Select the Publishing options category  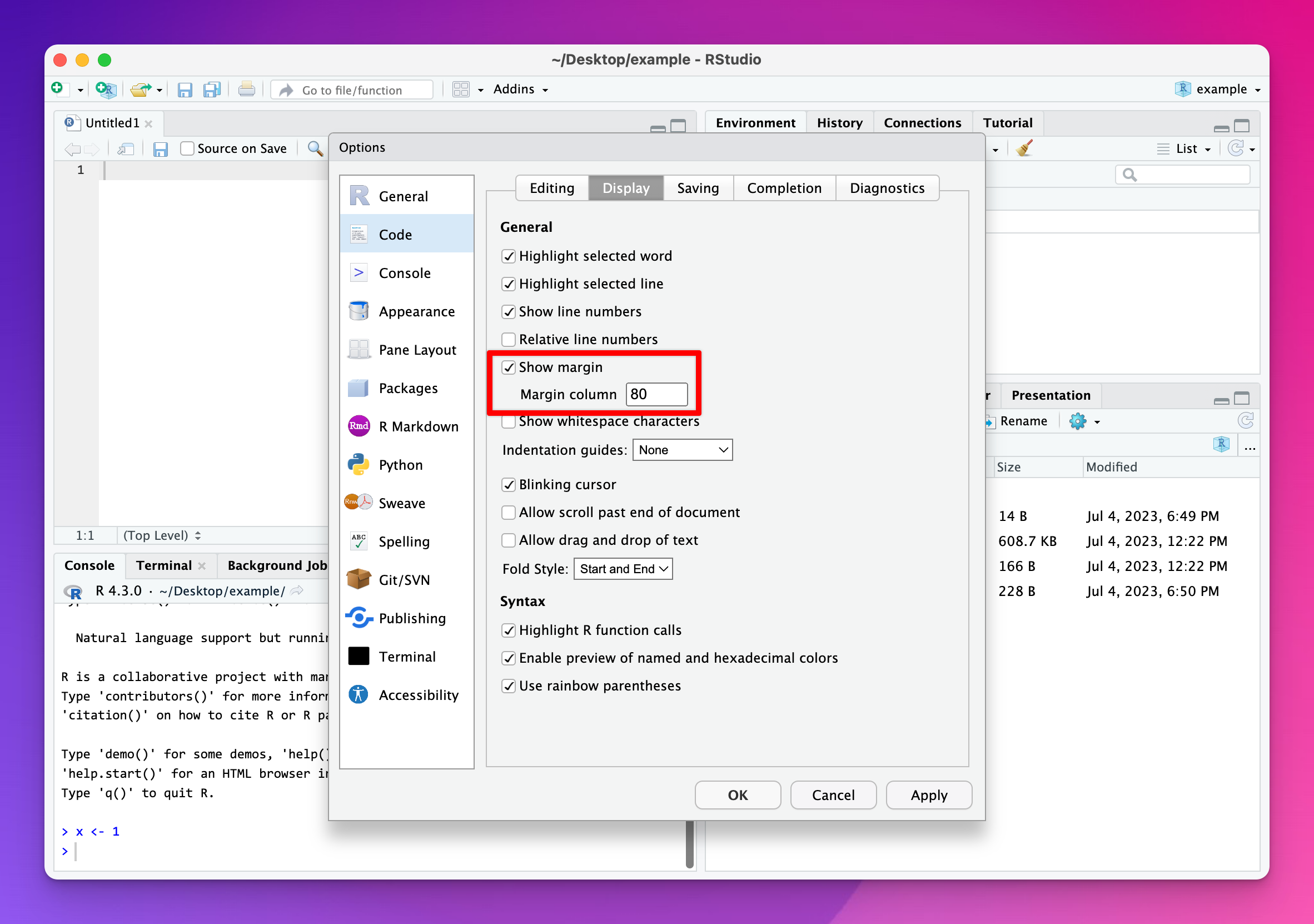pyautogui.click(x=406, y=618)
